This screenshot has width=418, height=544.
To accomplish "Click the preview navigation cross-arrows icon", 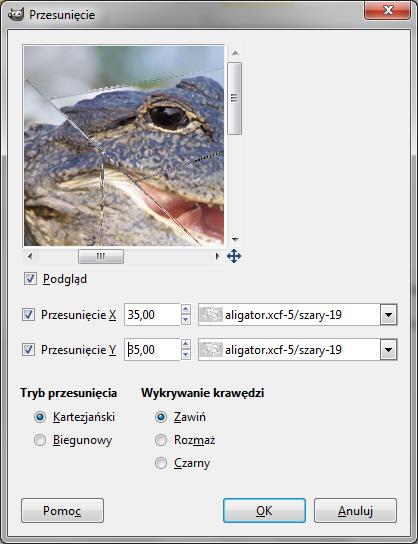I will (x=234, y=256).
